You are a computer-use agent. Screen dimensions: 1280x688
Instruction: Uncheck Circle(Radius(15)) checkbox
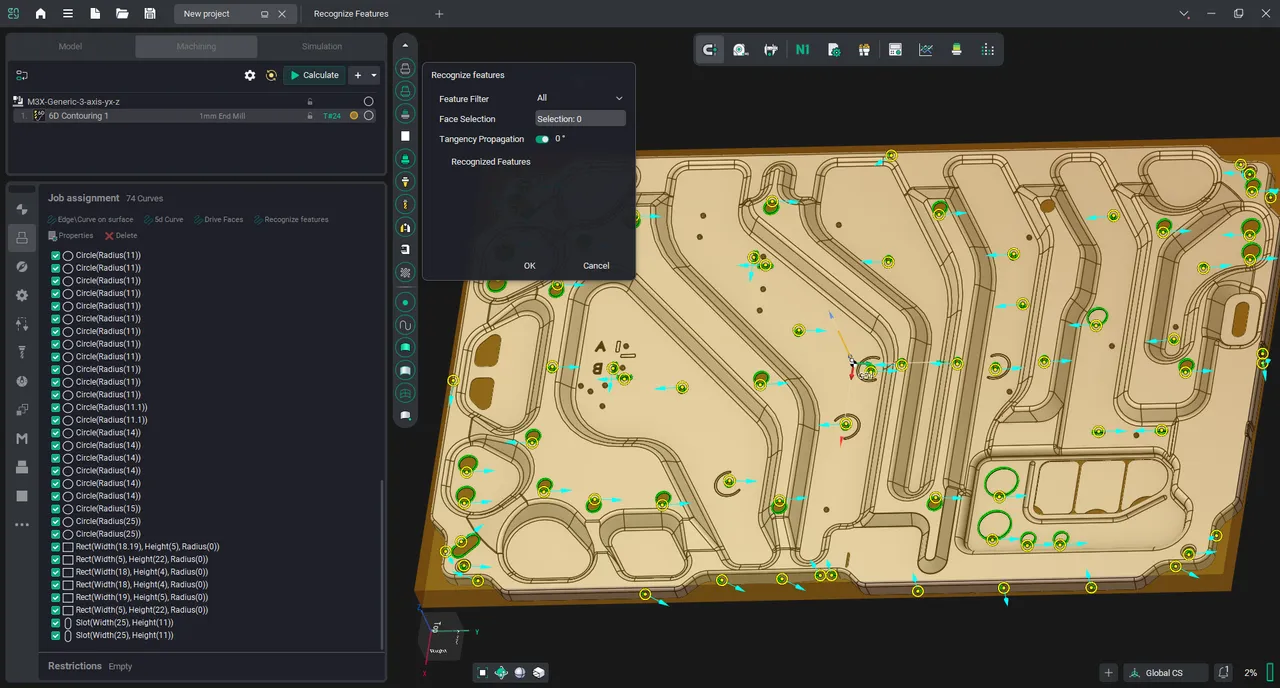tap(56, 509)
